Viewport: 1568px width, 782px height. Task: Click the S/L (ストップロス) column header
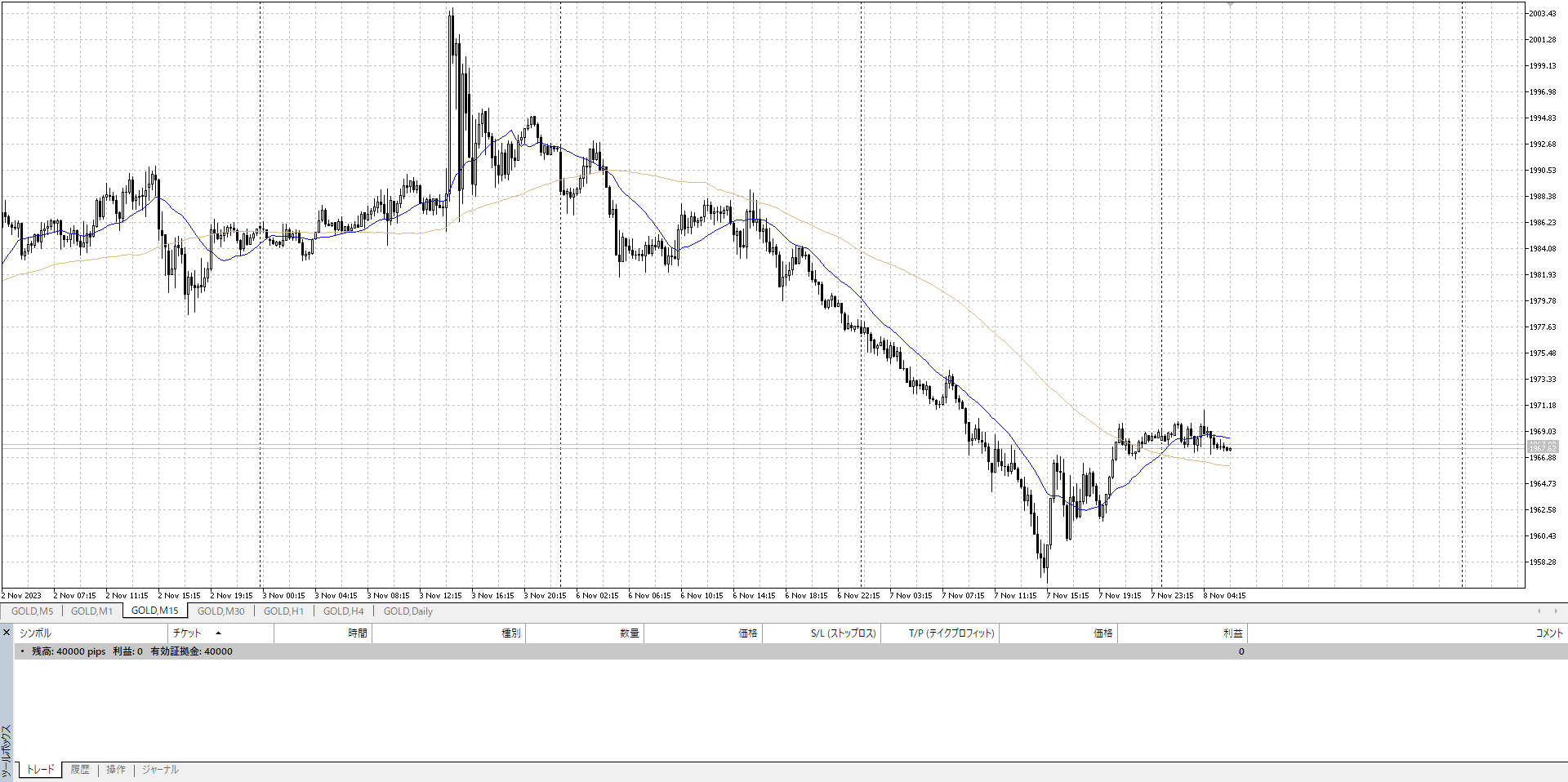(843, 633)
